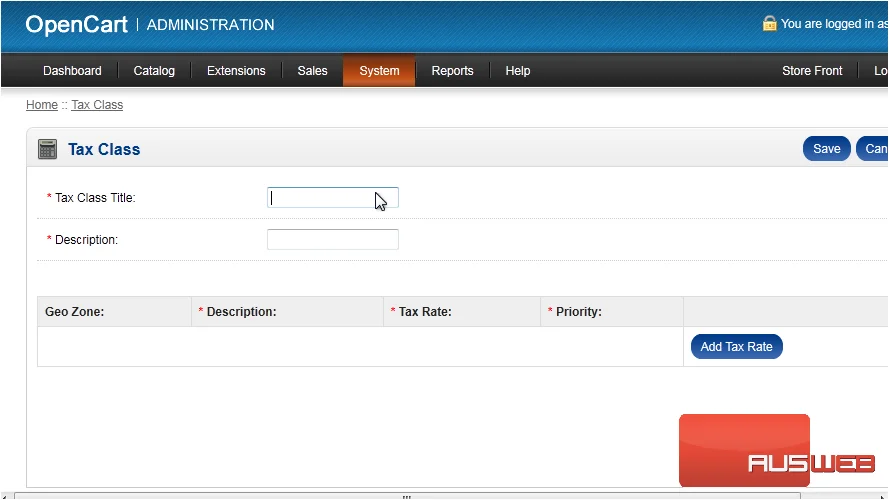Screen dimensions: 889x500
Task: Click the 'You are logged in' text
Action: 835,24
